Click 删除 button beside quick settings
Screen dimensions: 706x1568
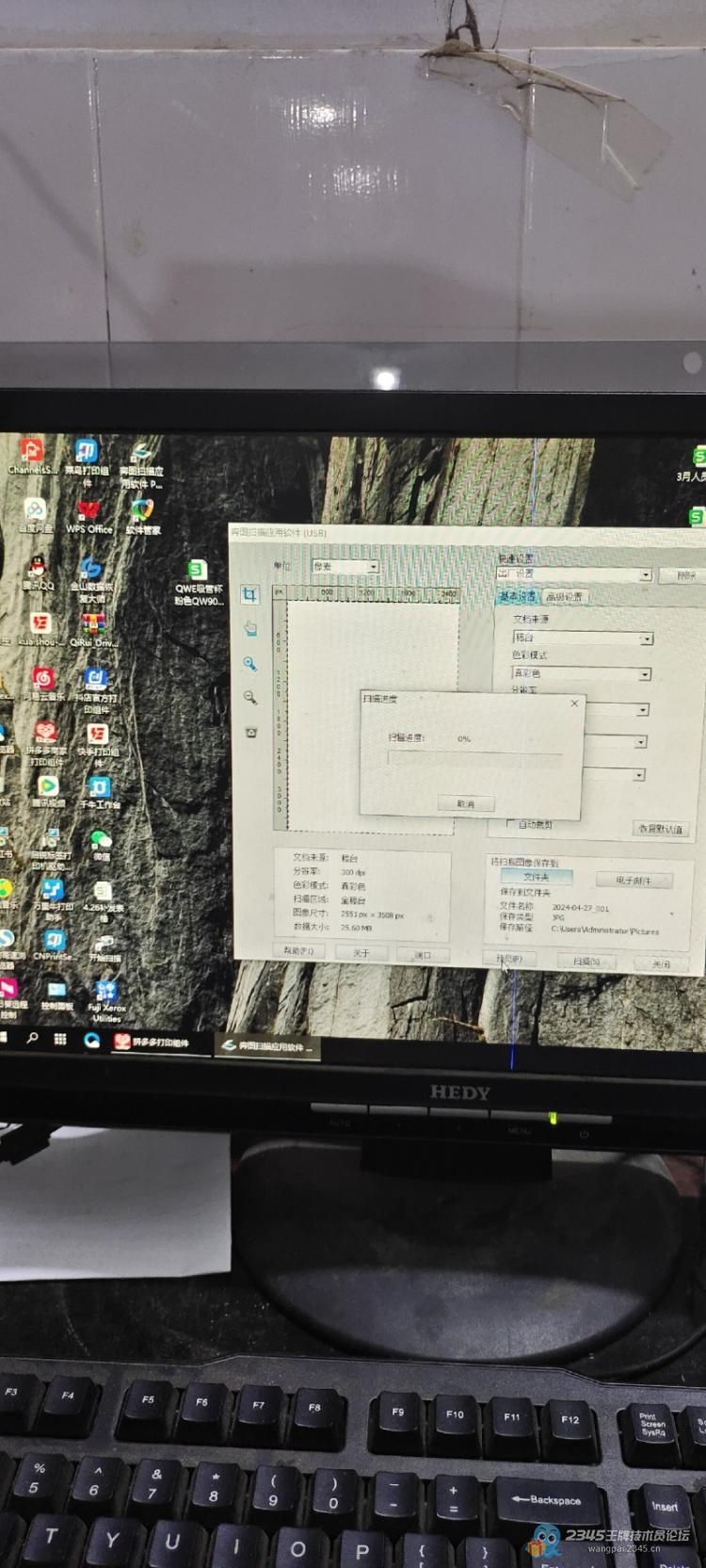tap(685, 575)
